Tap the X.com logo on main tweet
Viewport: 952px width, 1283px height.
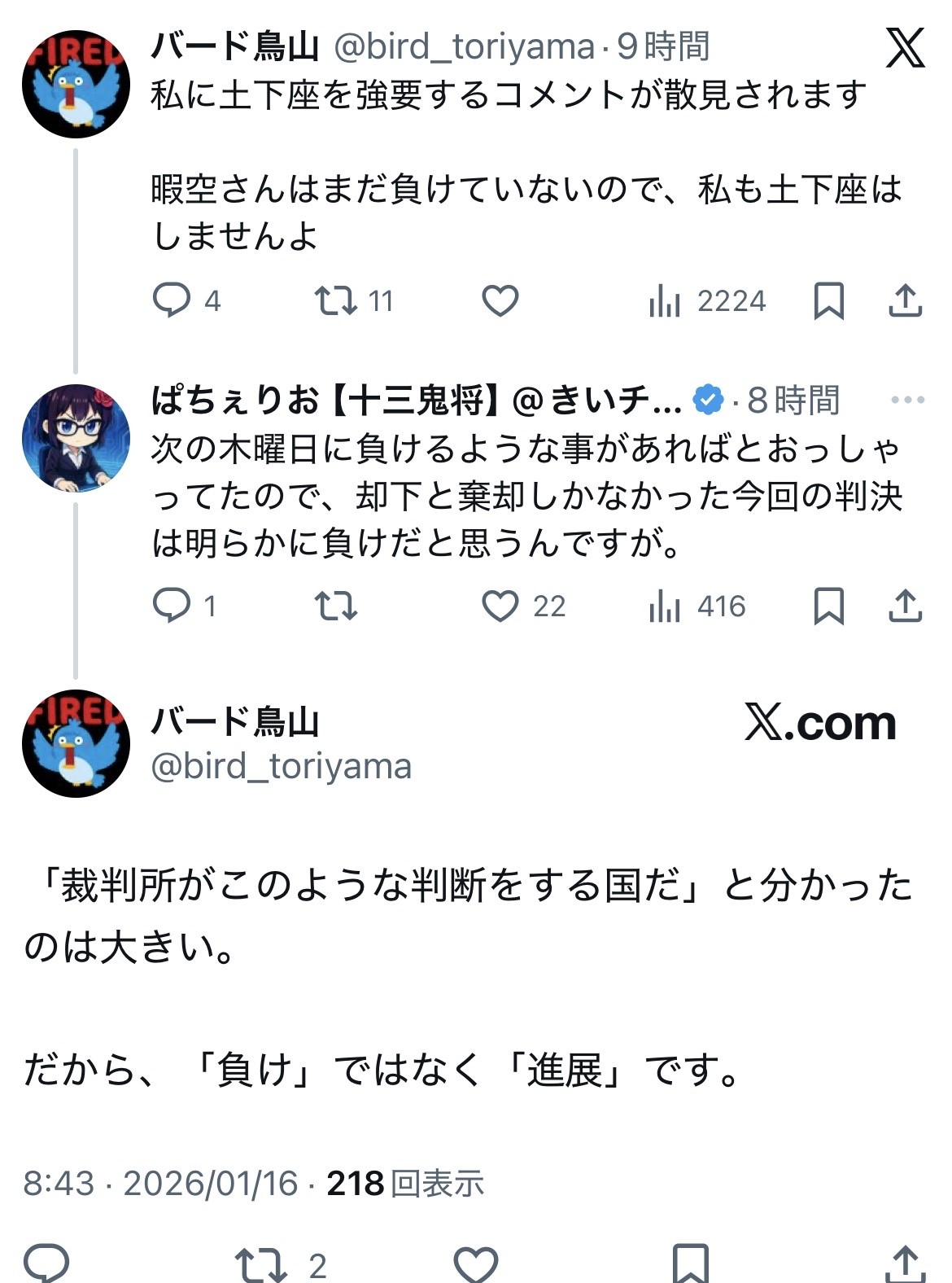pyautogui.click(x=820, y=723)
